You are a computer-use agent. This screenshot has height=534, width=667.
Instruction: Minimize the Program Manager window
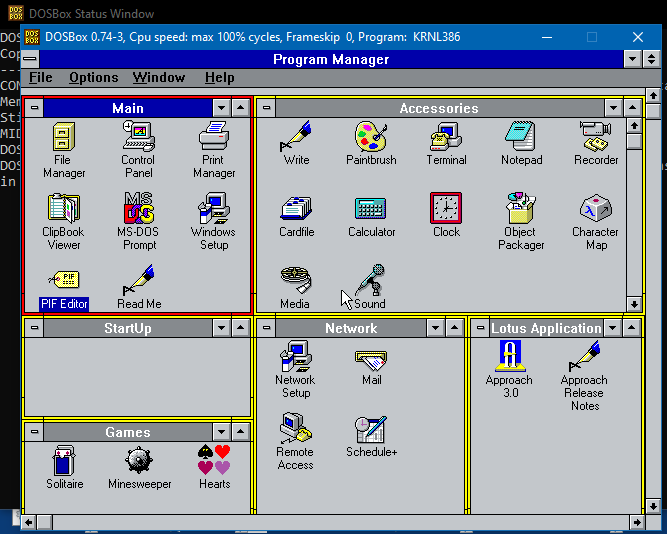point(633,59)
